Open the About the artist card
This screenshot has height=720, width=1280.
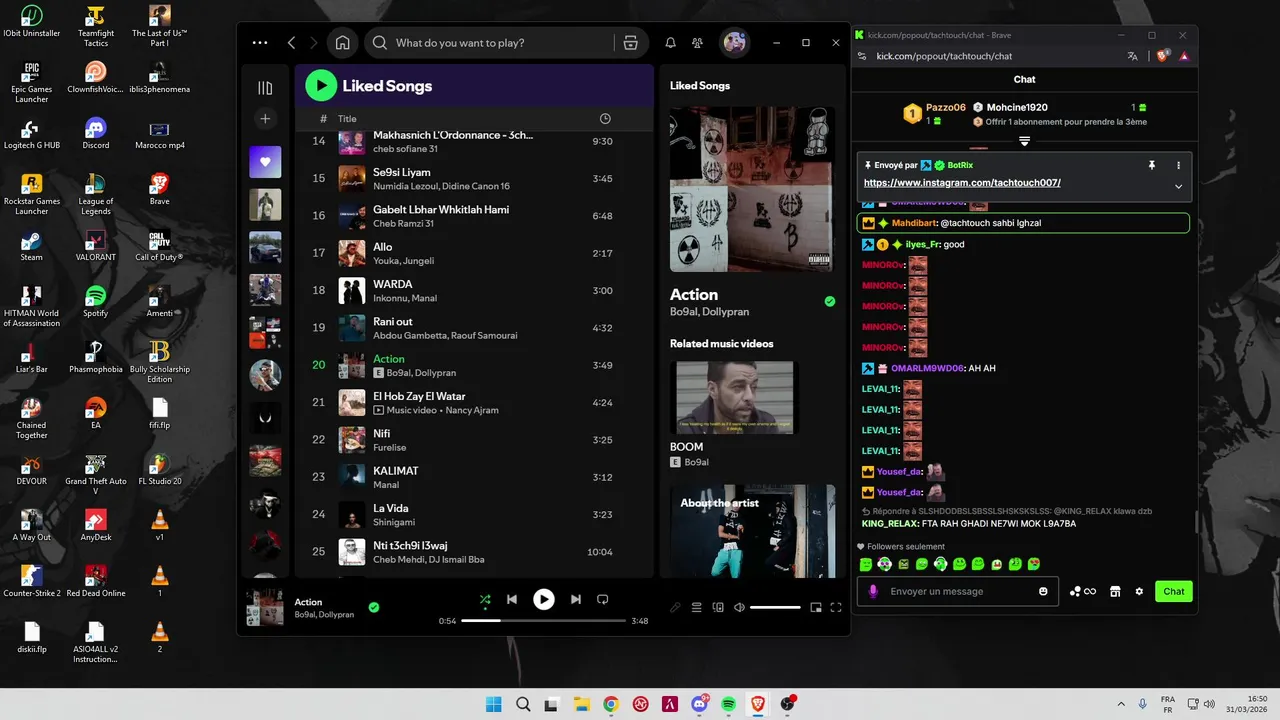click(752, 531)
